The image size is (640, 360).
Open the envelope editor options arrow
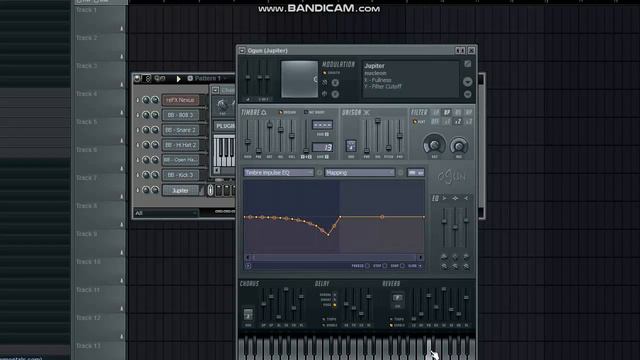point(248,266)
